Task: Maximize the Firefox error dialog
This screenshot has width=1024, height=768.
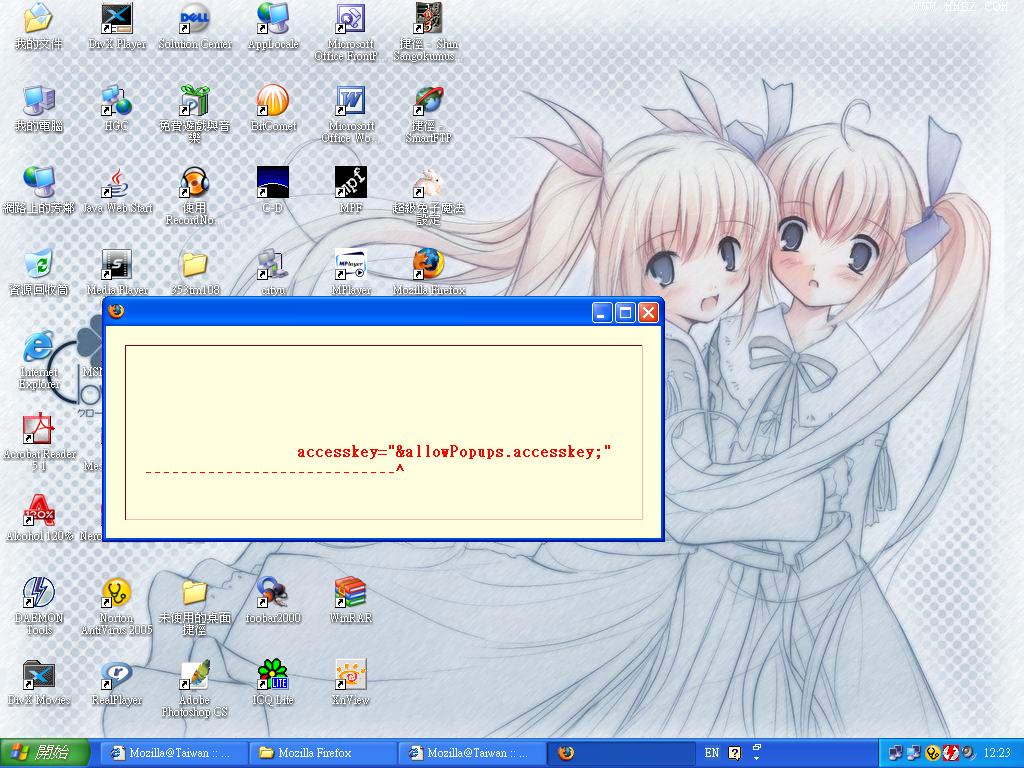Action: point(625,313)
